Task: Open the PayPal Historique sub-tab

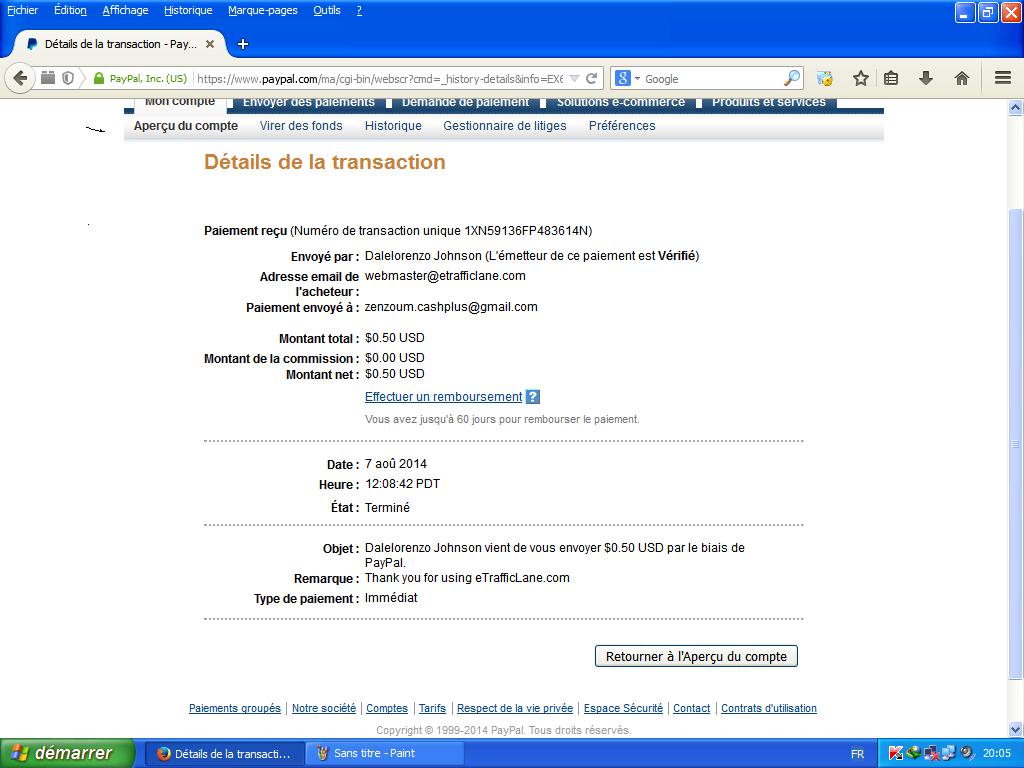Action: click(393, 125)
